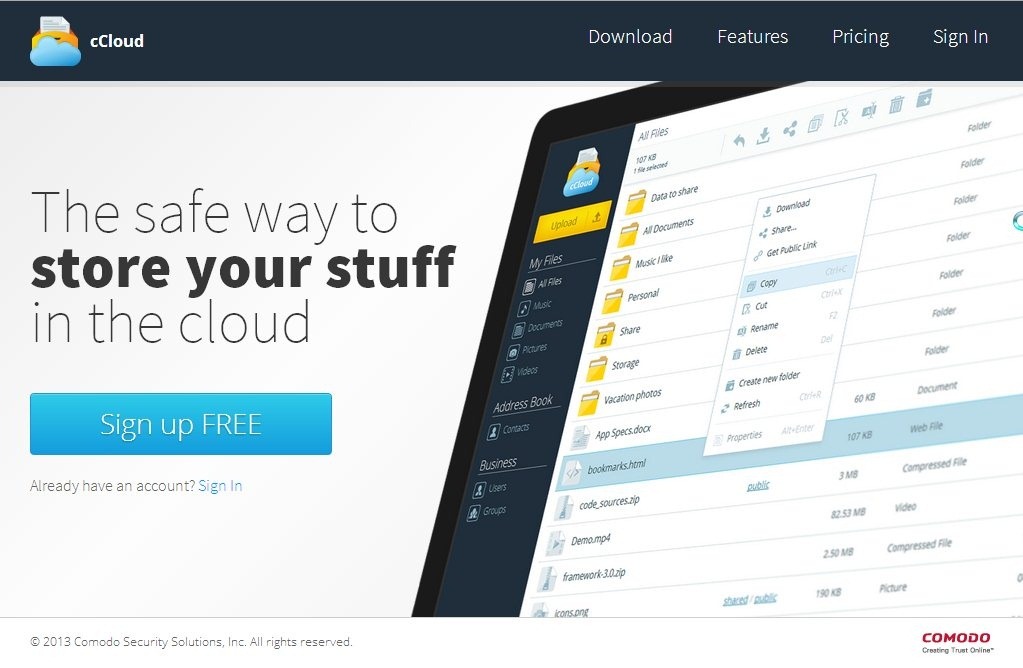Viewport: 1023px width, 668px height.
Task: Choose Share... in the context menu
Action: tap(778, 231)
